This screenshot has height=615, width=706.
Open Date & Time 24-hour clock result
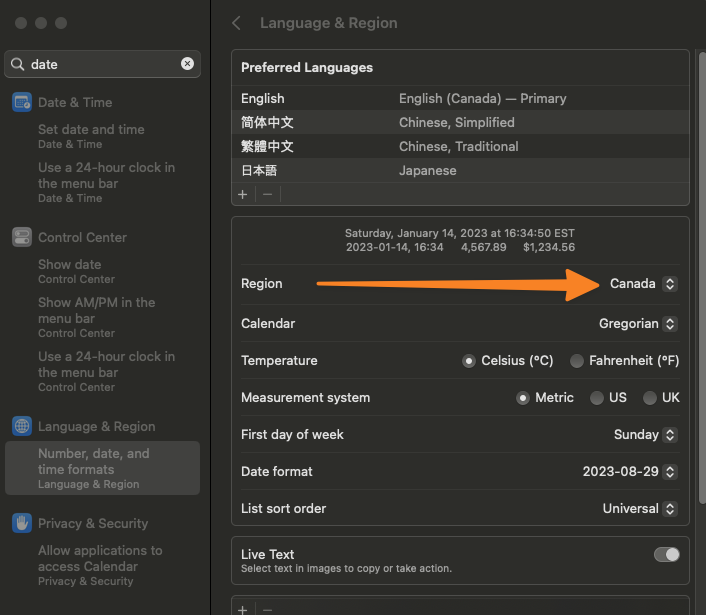point(107,182)
